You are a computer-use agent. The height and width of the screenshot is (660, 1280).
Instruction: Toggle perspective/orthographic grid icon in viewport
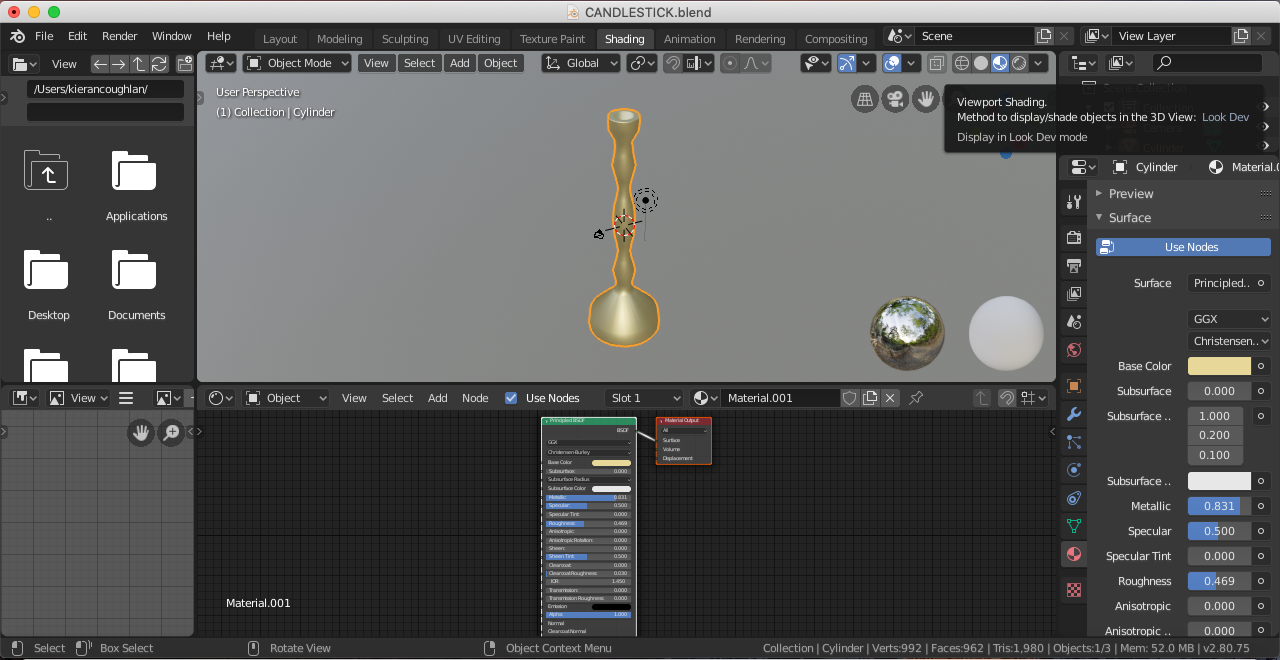(x=865, y=98)
